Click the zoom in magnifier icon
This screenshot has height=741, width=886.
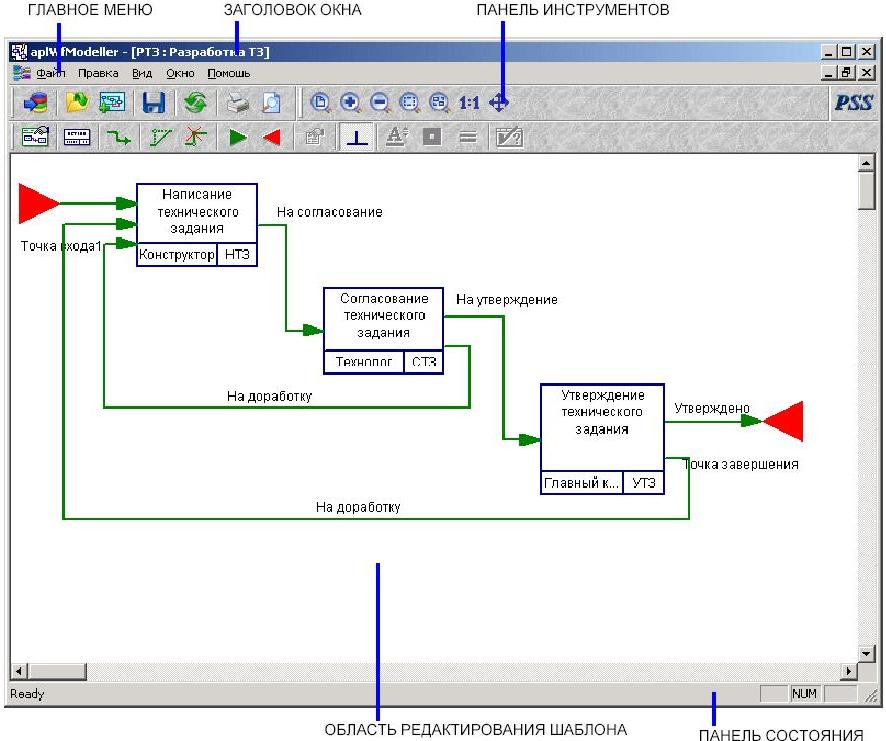pos(349,102)
